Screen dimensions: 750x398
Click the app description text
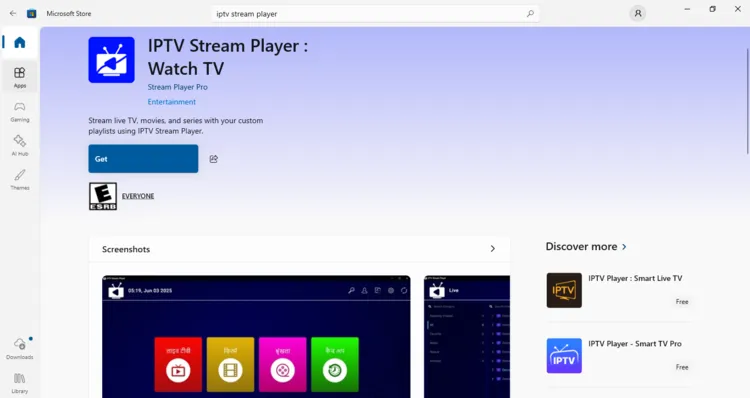[x=176, y=126]
